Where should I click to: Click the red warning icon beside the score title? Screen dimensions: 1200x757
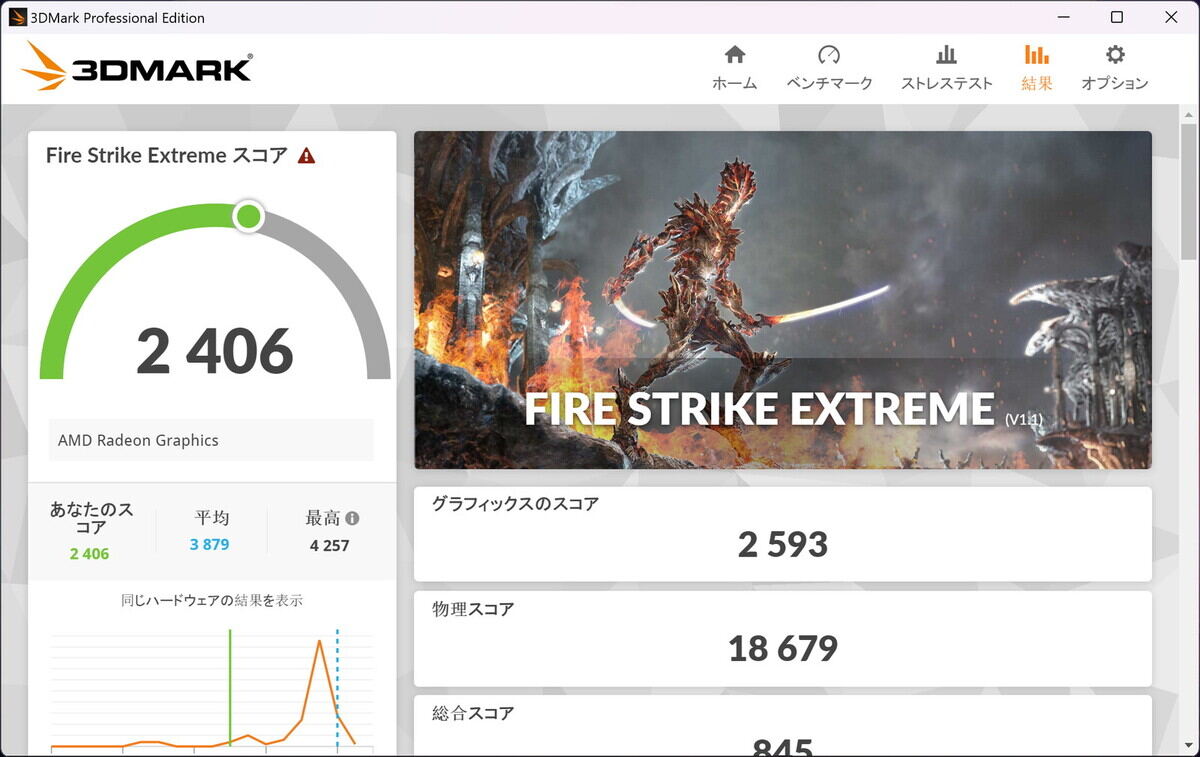306,156
